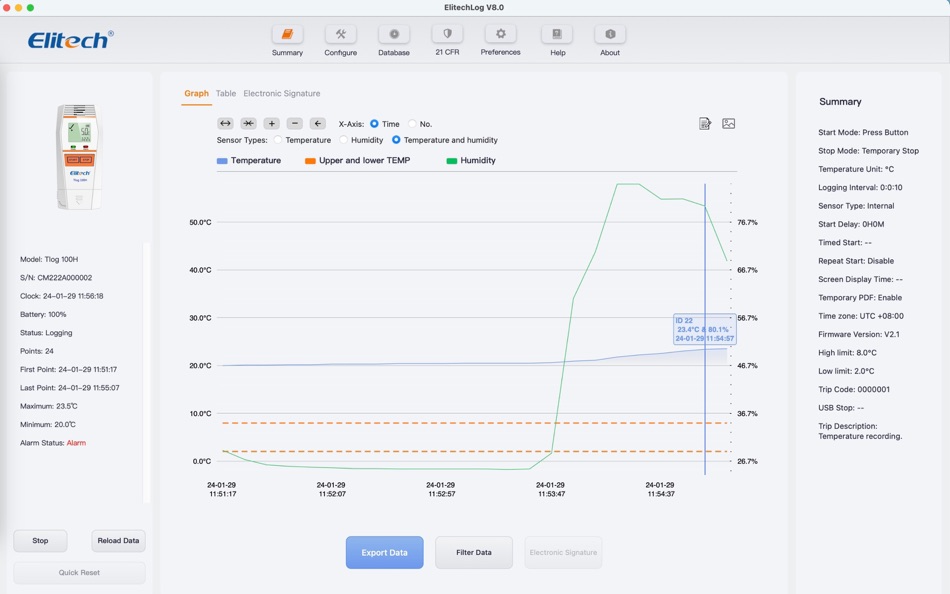Click the Reload Data button
This screenshot has height=594, width=950.
(x=118, y=541)
